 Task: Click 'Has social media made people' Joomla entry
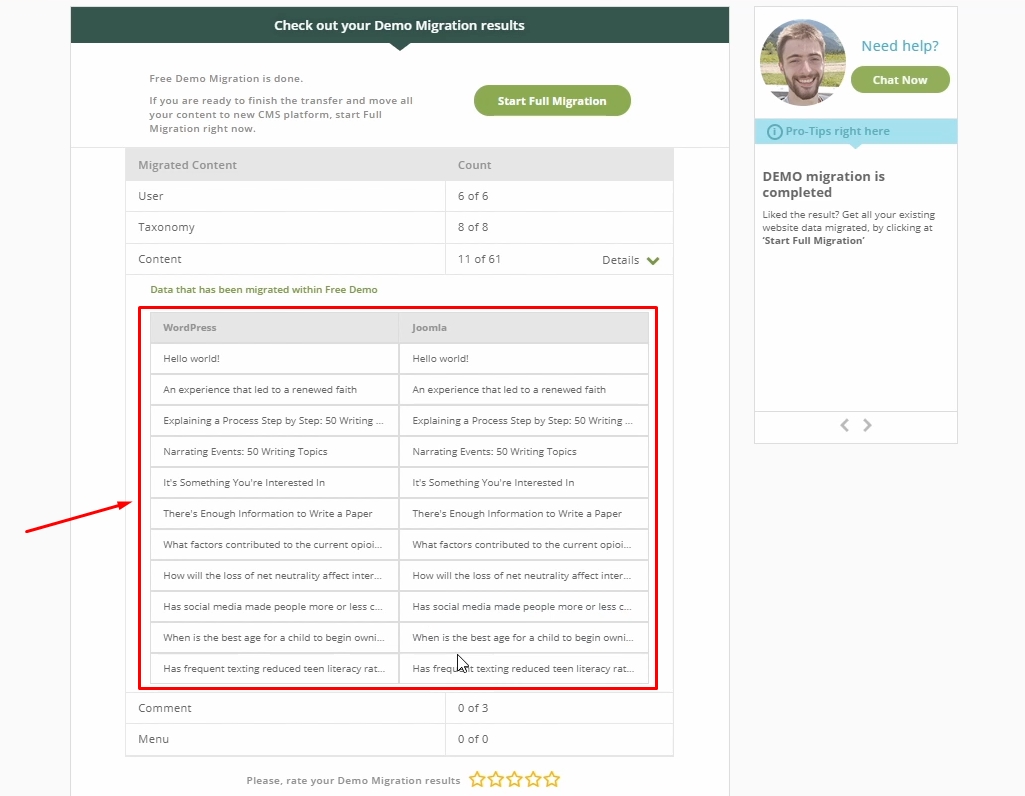(522, 607)
